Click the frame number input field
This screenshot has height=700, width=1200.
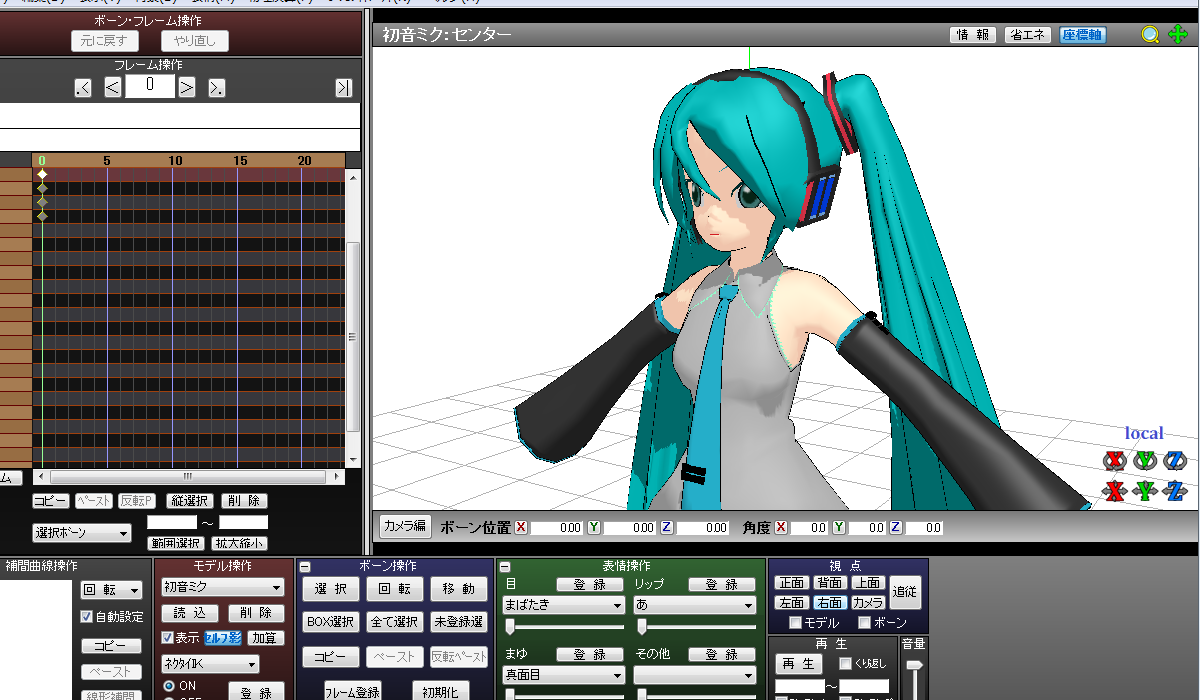pyautogui.click(x=149, y=86)
